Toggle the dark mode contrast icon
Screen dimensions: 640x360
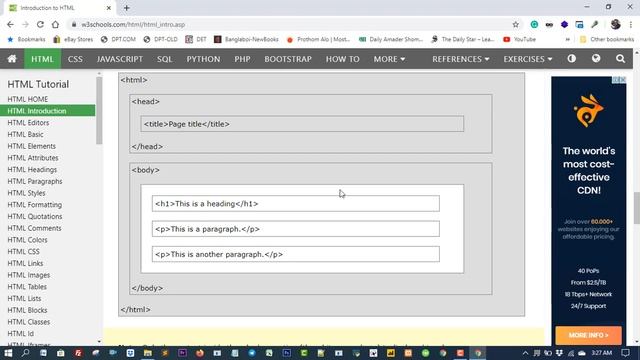tap(571, 59)
